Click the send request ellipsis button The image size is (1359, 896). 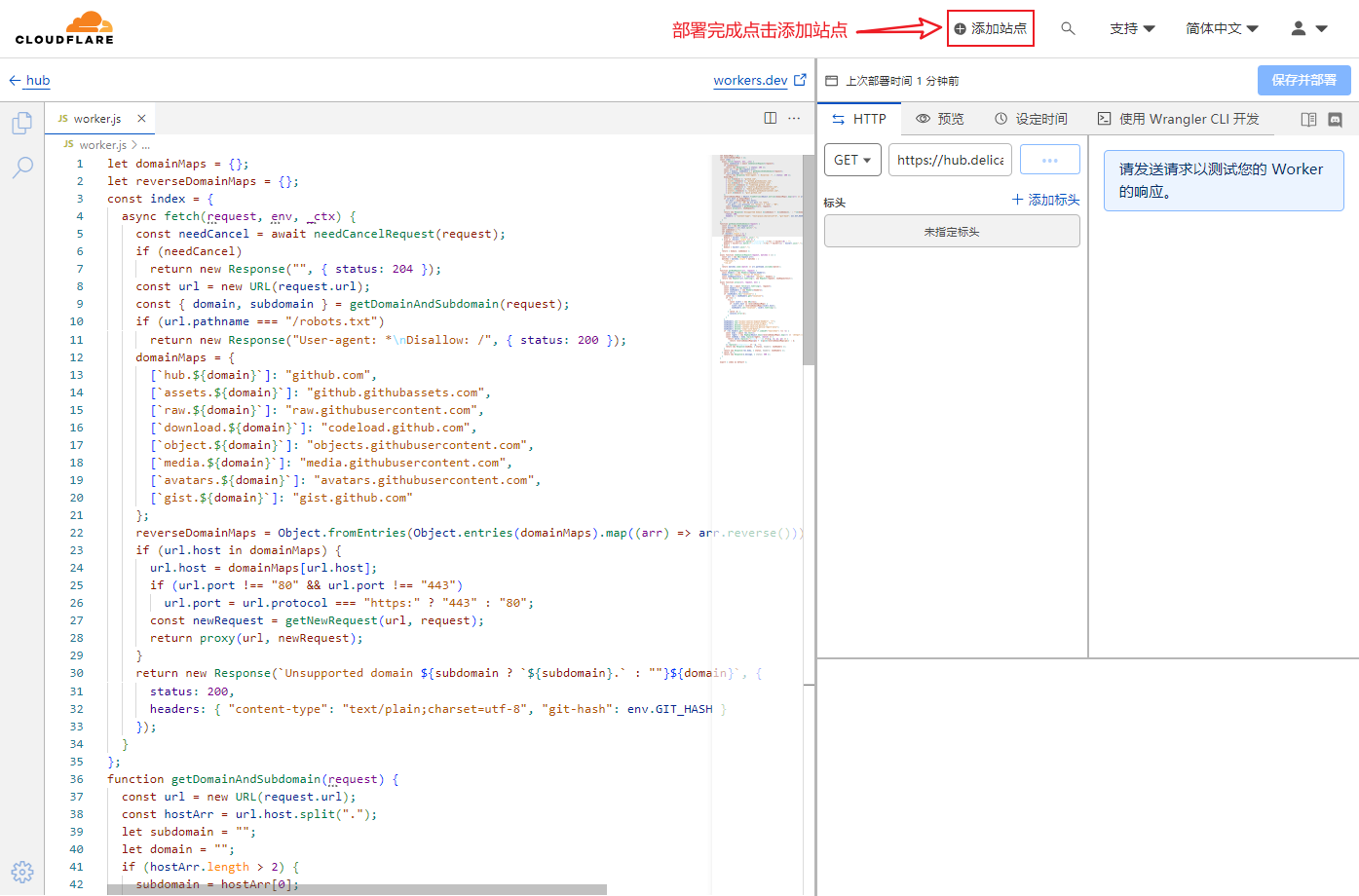(1050, 160)
